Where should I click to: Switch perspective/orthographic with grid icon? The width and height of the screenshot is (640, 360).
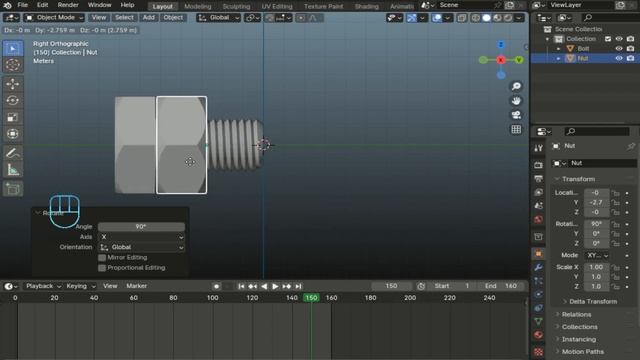pos(516,129)
